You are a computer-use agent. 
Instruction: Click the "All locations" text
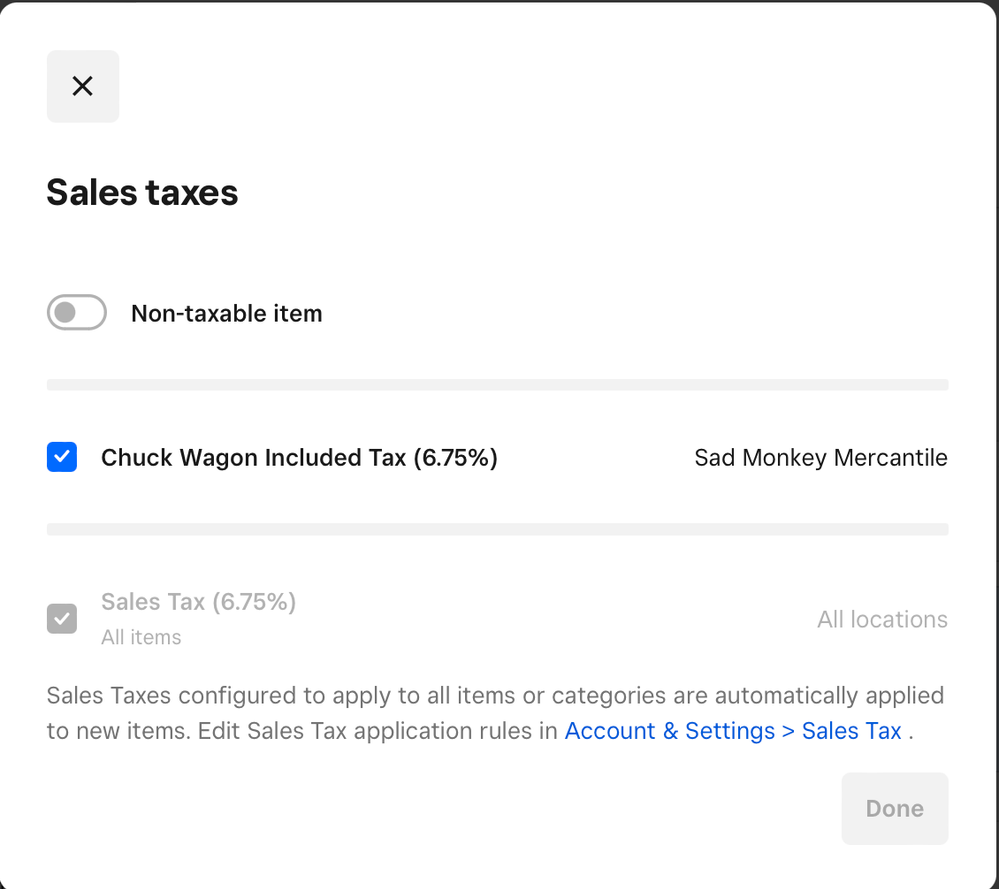[x=881, y=620]
